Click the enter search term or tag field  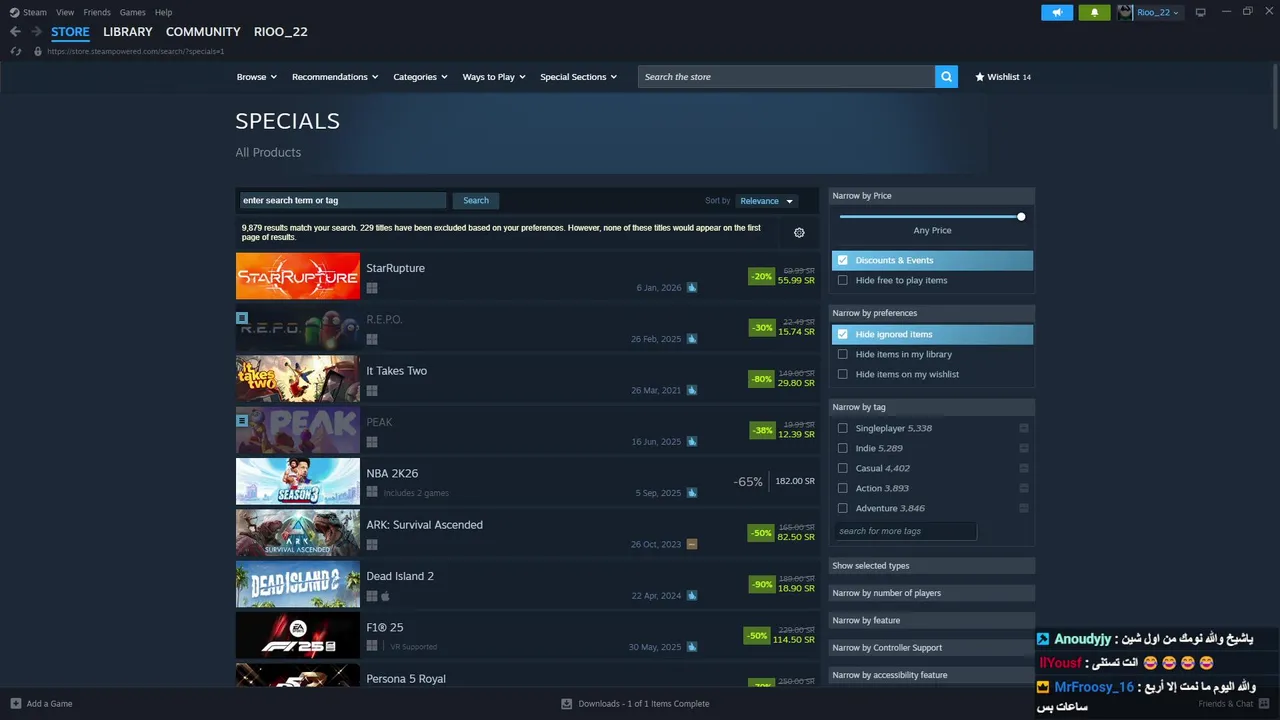[343, 200]
